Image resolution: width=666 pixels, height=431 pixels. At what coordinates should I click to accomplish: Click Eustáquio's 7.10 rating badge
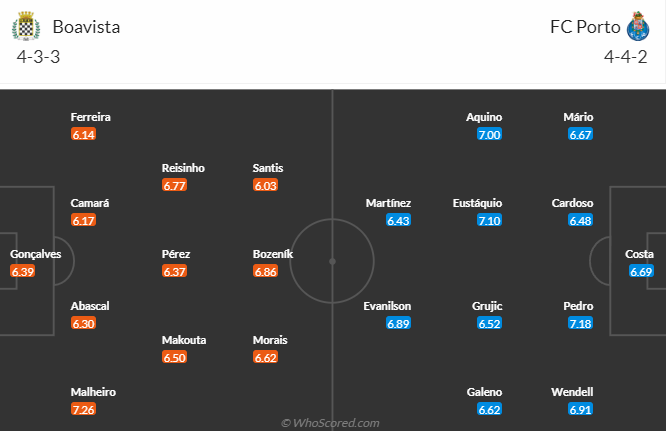[489, 221]
